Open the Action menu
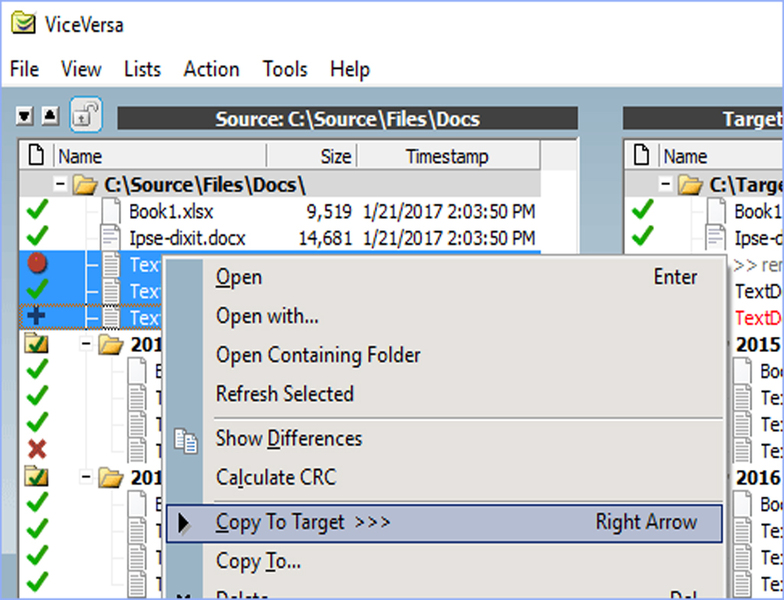 point(212,69)
